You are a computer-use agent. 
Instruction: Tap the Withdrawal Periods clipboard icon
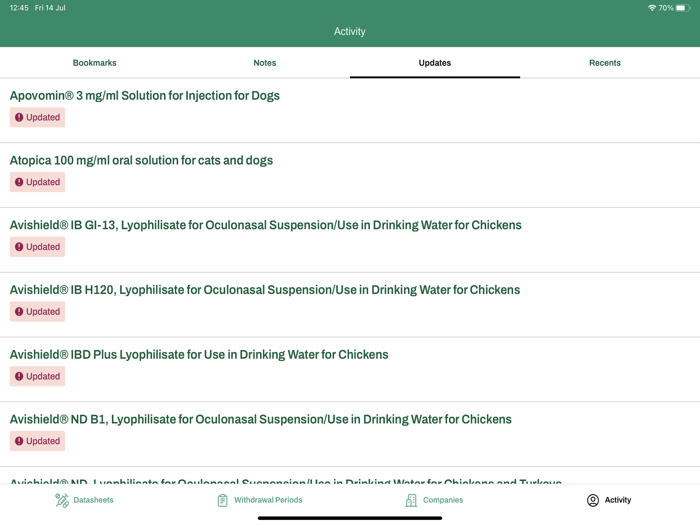[x=222, y=500]
